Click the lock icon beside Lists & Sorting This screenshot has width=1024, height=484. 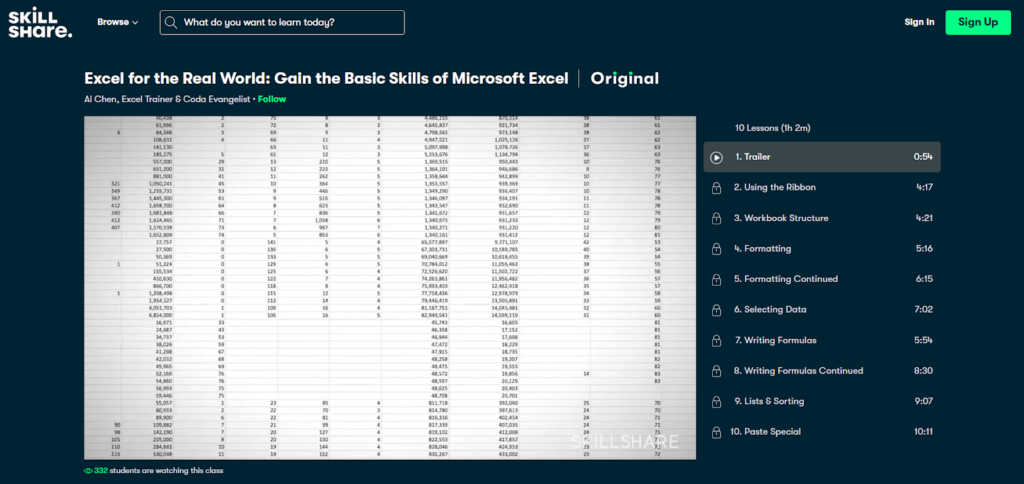point(716,402)
